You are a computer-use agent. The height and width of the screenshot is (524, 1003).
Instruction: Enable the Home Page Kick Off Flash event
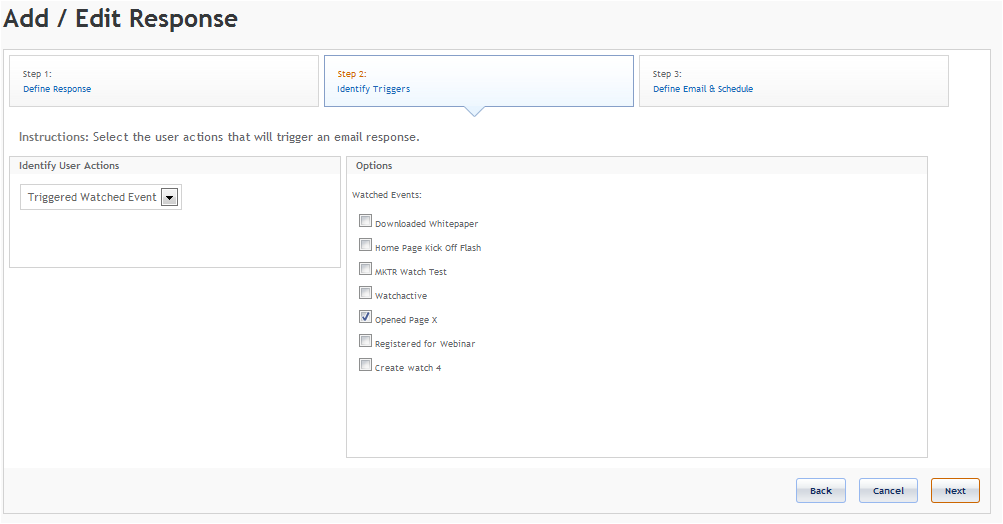tap(365, 245)
